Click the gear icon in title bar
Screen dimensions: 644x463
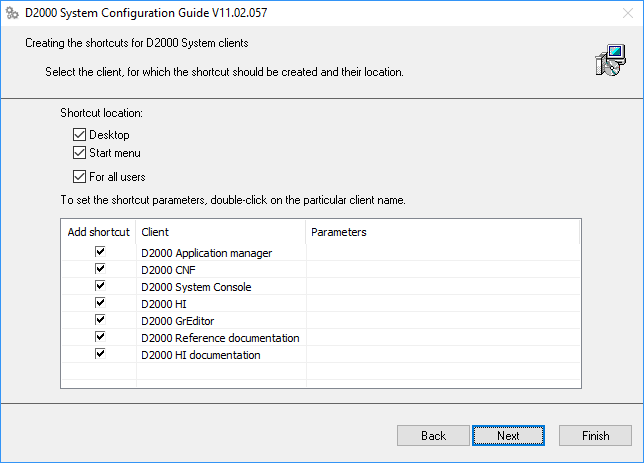tap(12, 14)
